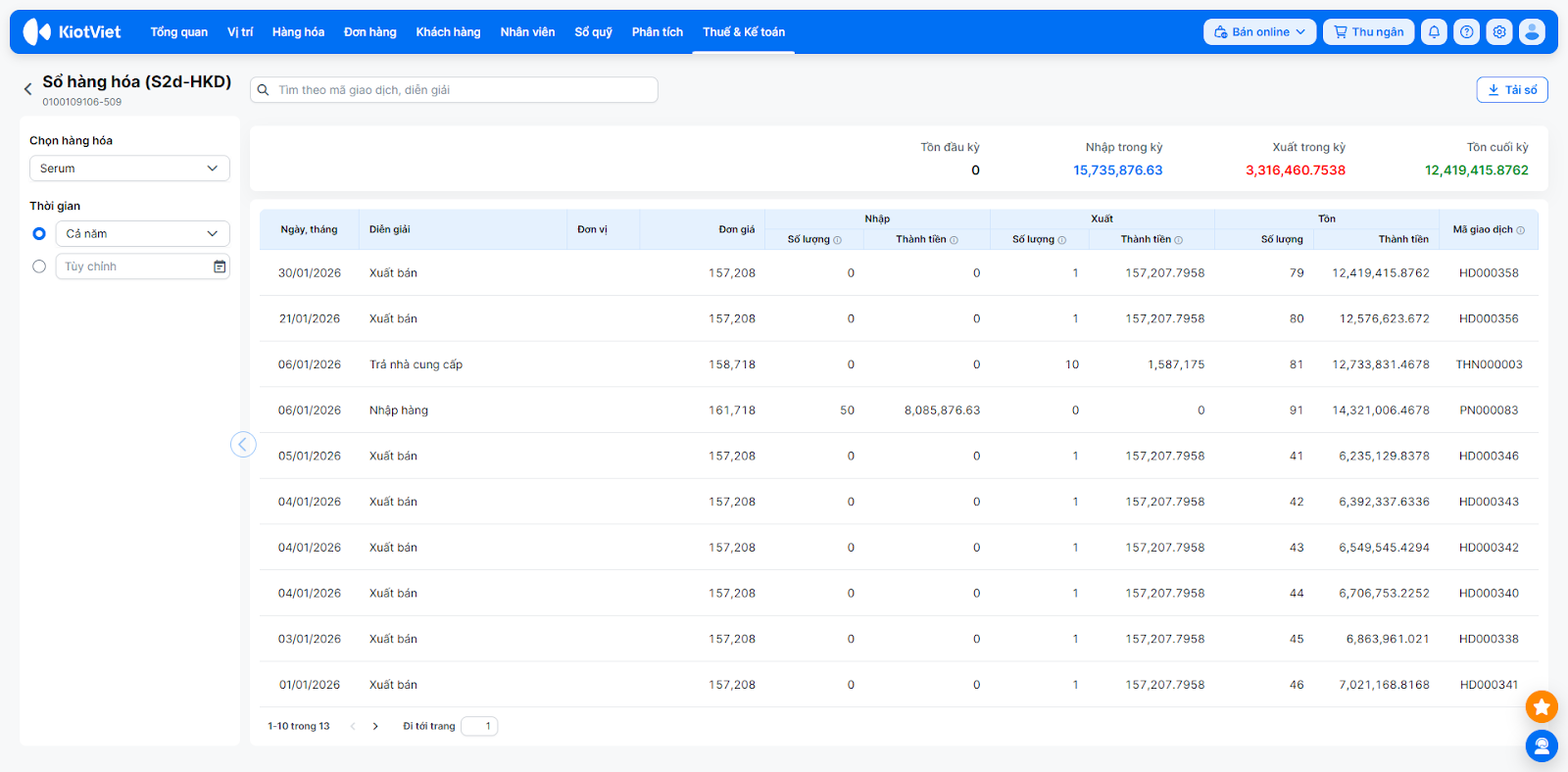Click the Tải sổ download button
The image size is (1568, 772).
point(1512,90)
